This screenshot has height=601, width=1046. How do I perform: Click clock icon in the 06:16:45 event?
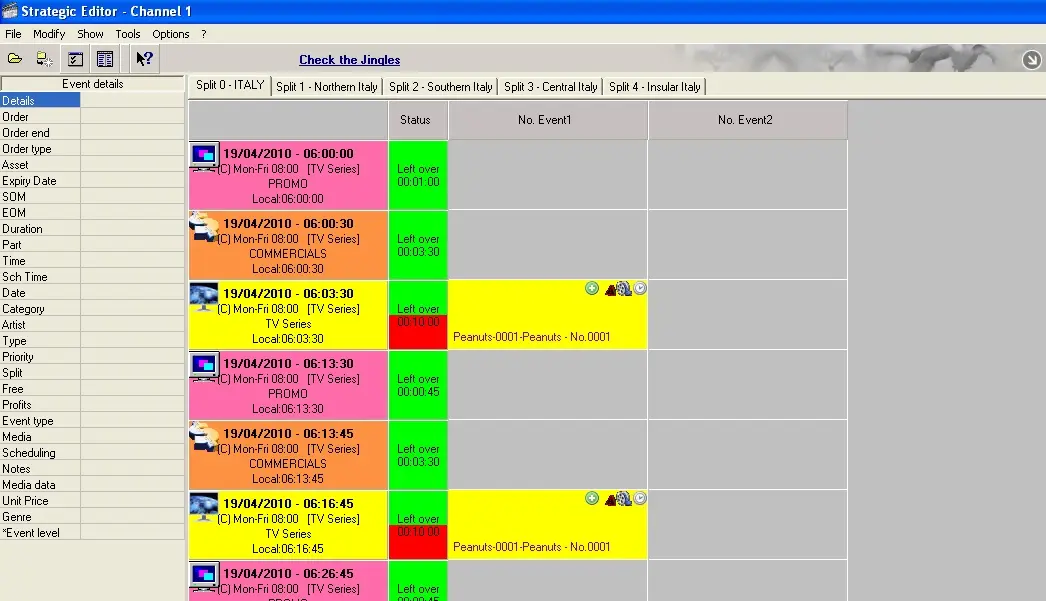(x=640, y=498)
